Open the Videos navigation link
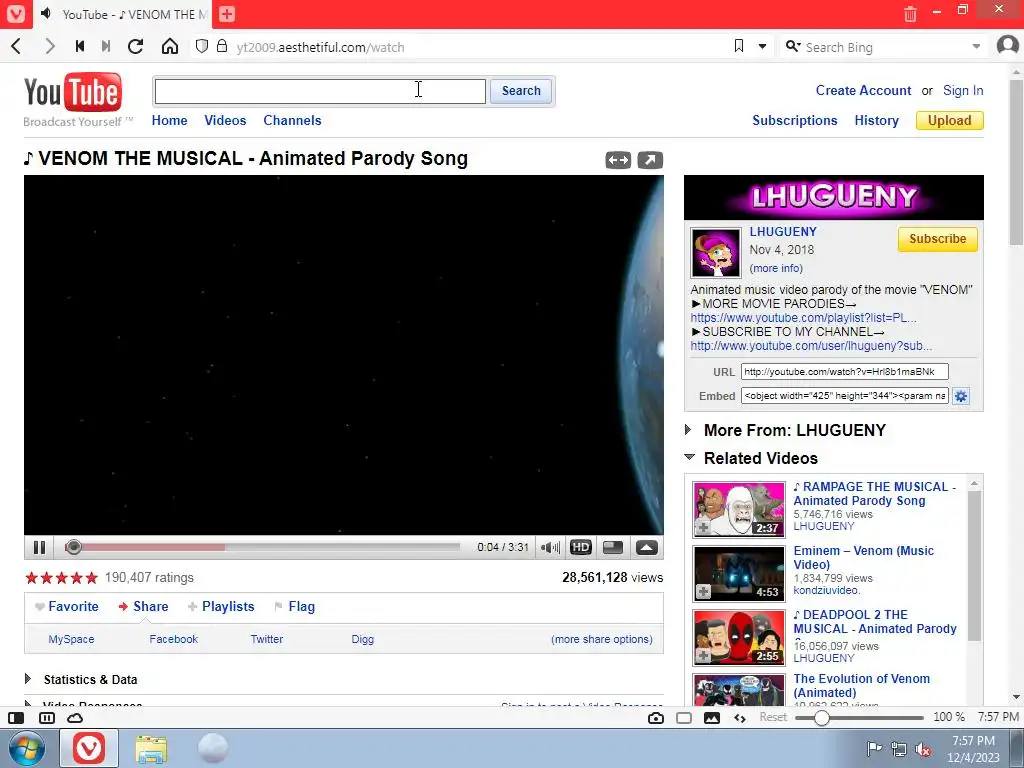 tap(225, 120)
